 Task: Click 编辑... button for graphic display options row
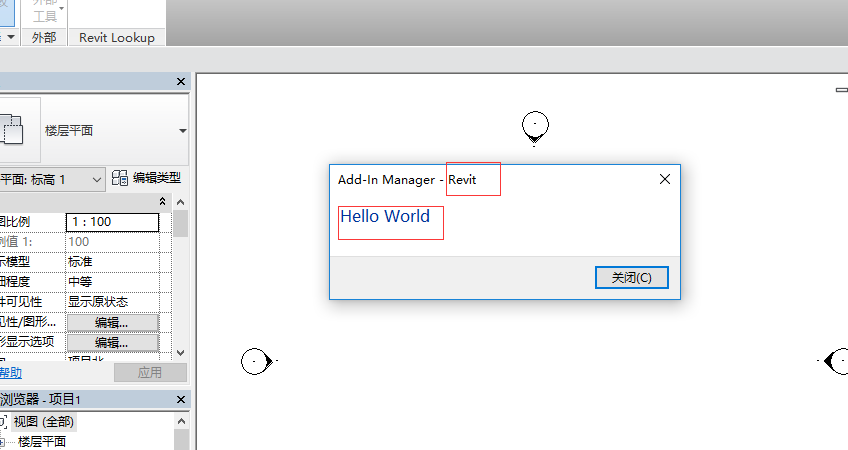112,342
